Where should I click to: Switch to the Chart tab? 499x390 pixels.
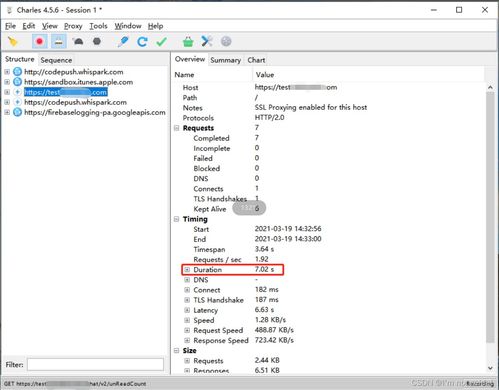(x=256, y=60)
